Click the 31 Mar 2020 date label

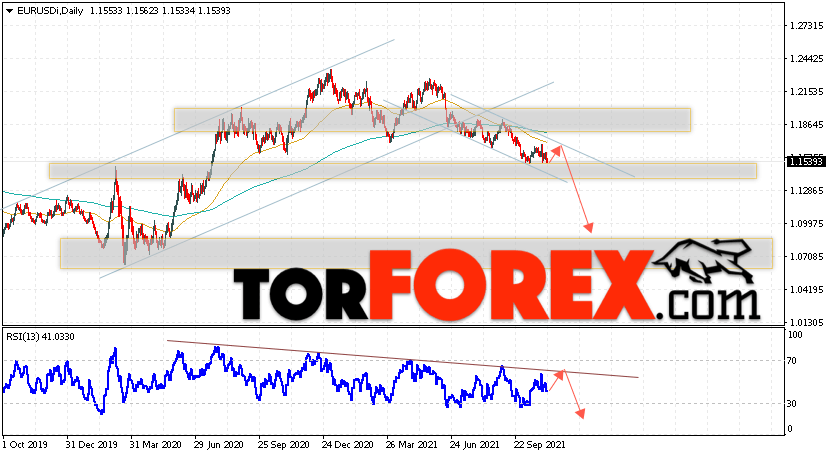pos(155,445)
